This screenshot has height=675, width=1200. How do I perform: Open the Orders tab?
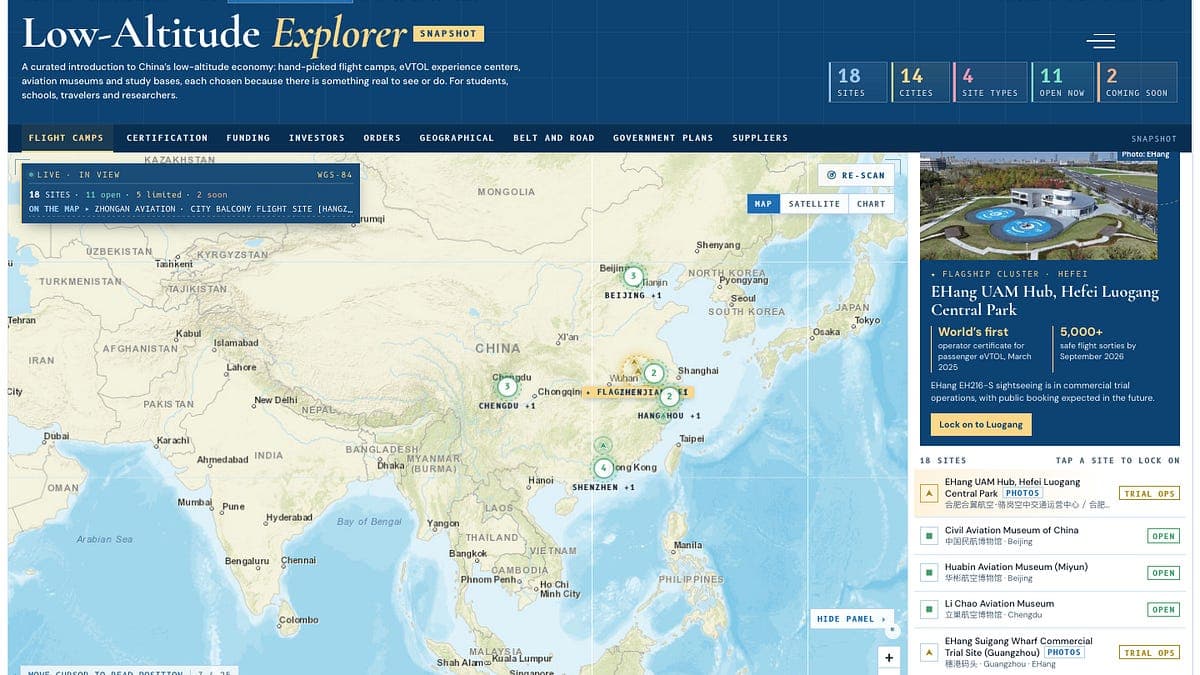382,138
